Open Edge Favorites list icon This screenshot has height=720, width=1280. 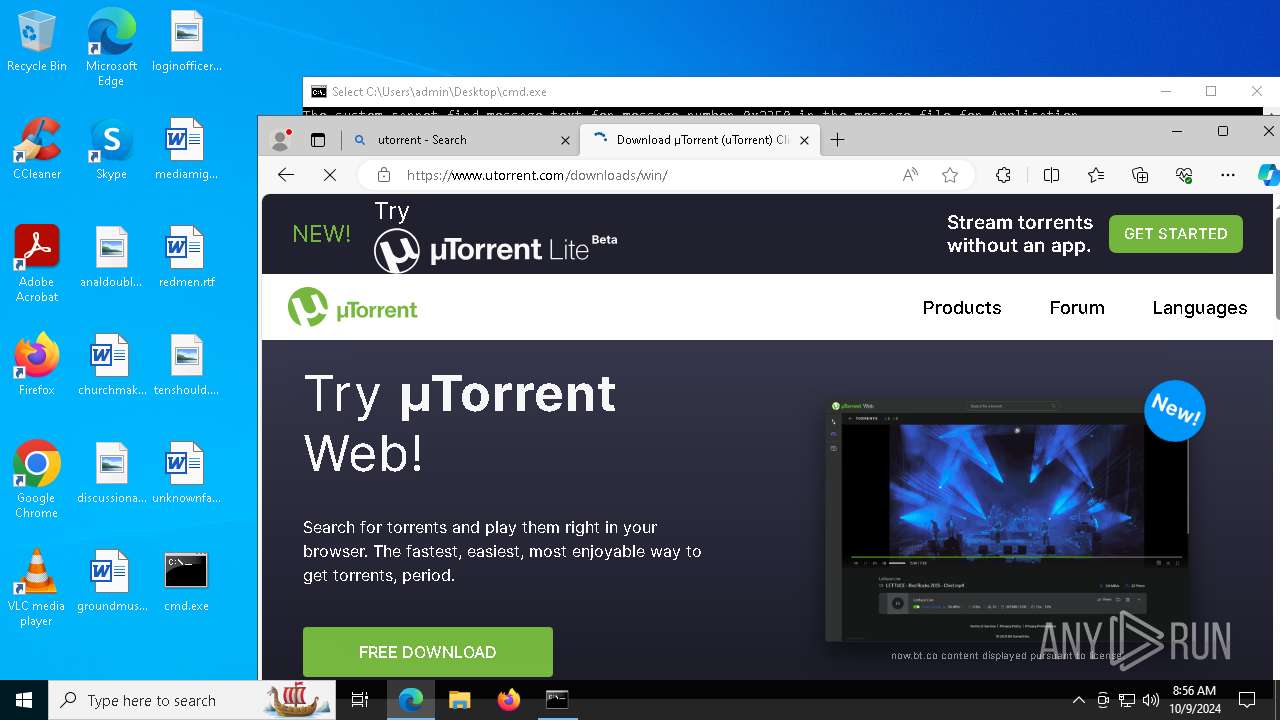click(x=1096, y=175)
